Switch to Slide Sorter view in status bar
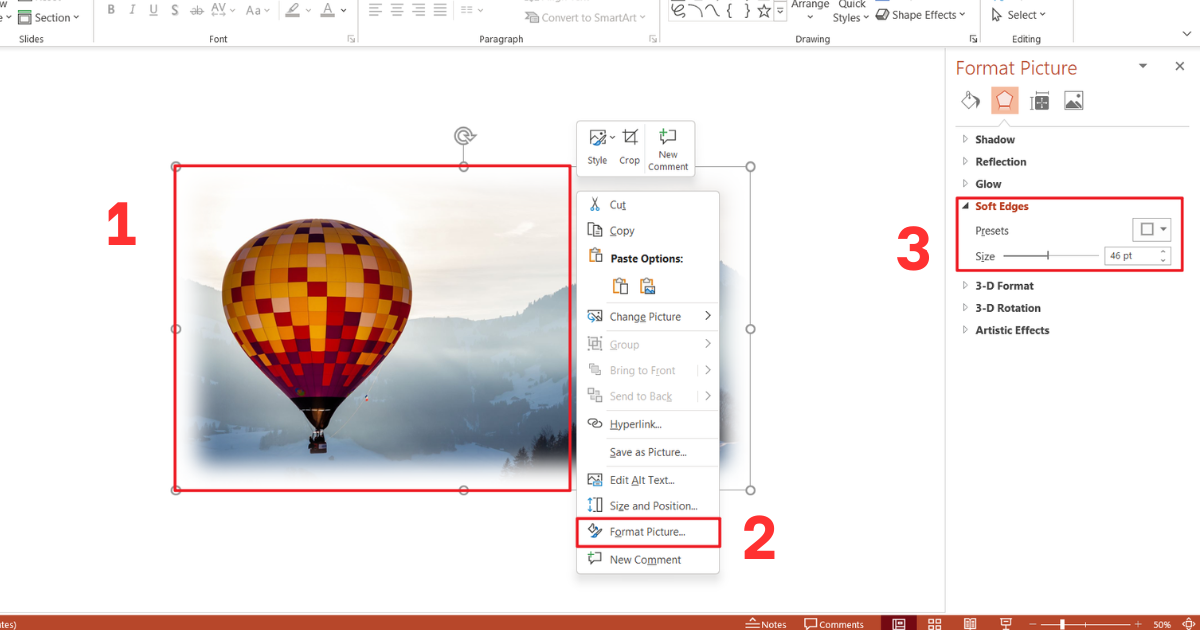 934,622
